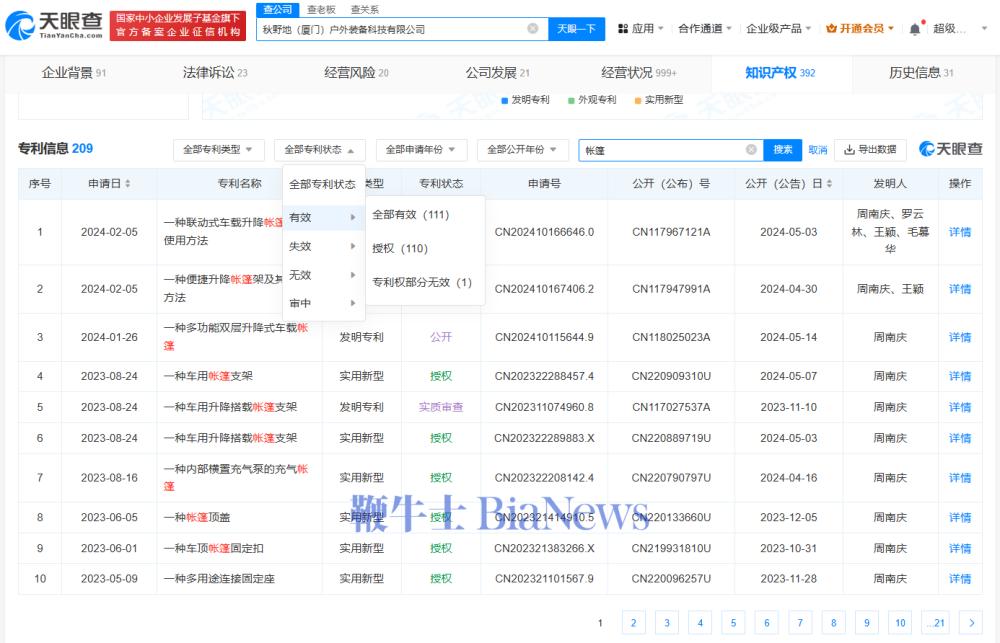
Task: Sort by 申请日 column arrows
Action: click(128, 184)
